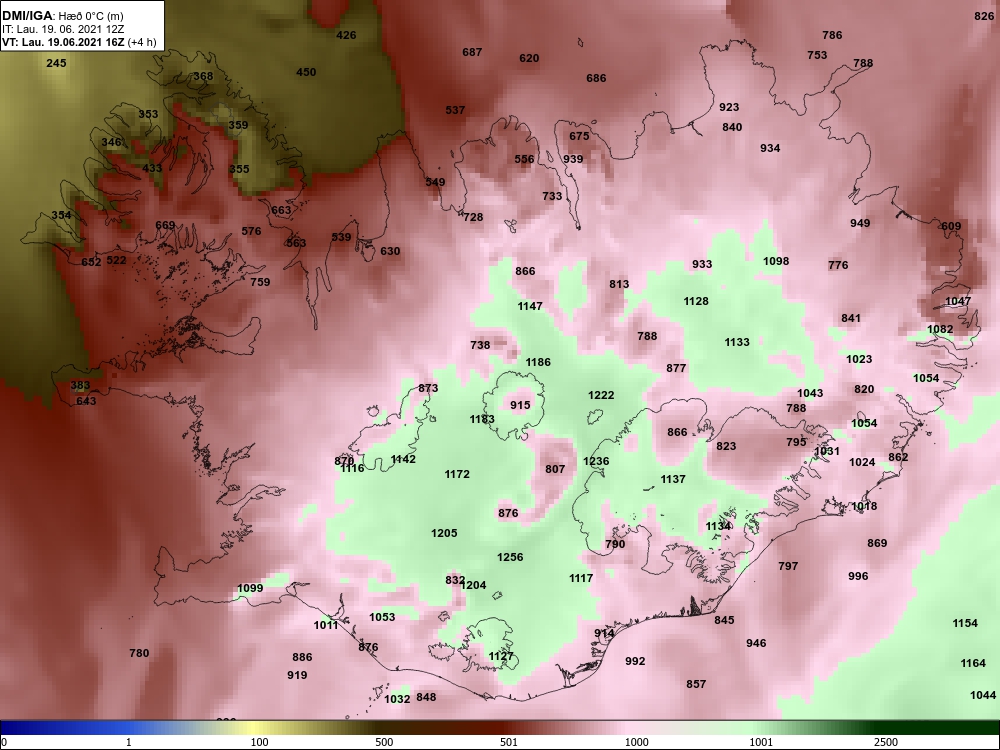Click the map value 759
This screenshot has height=750, width=1000.
pyautogui.click(x=260, y=282)
